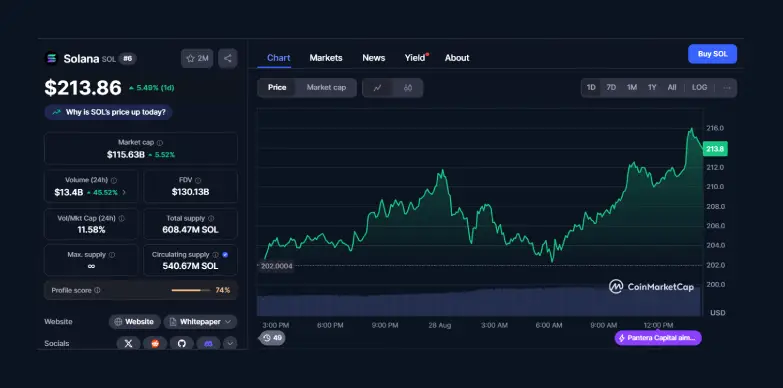Image resolution: width=783 pixels, height=388 pixels.
Task: Select Market cap chart mode
Action: click(326, 87)
